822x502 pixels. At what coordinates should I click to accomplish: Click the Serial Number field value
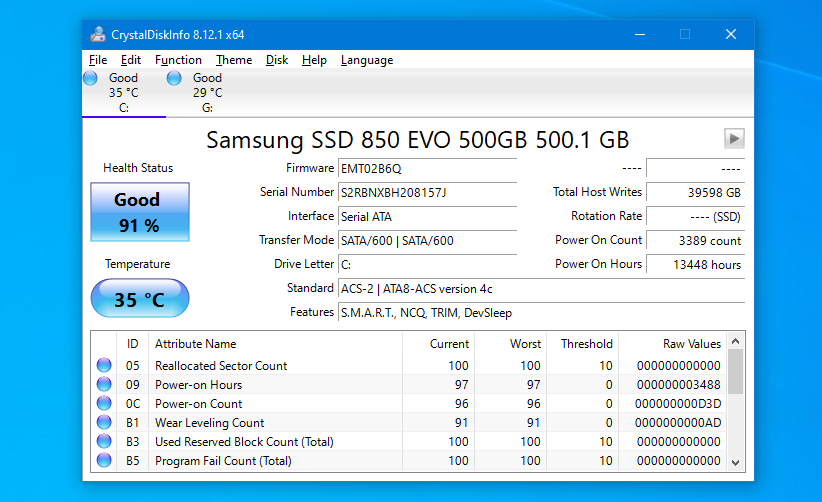click(427, 193)
